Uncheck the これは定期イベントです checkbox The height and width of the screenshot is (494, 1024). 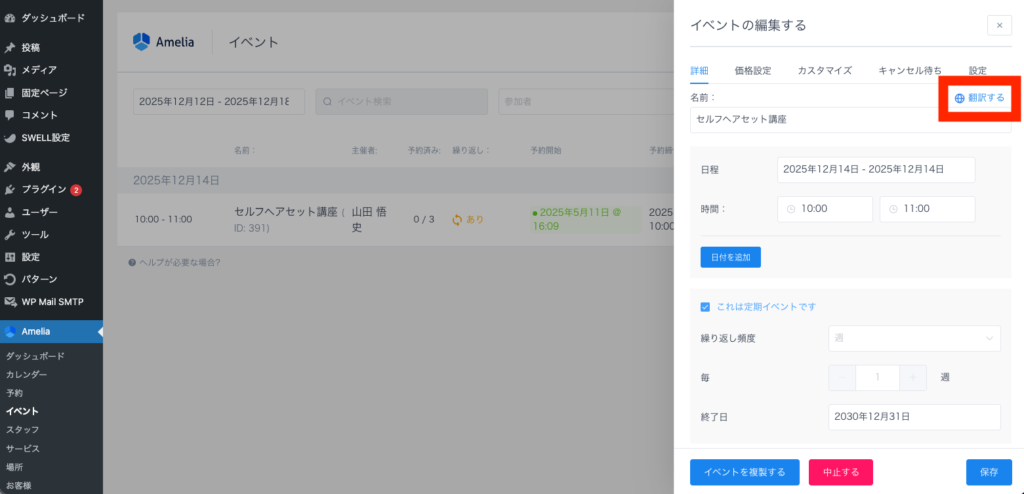[x=706, y=306]
